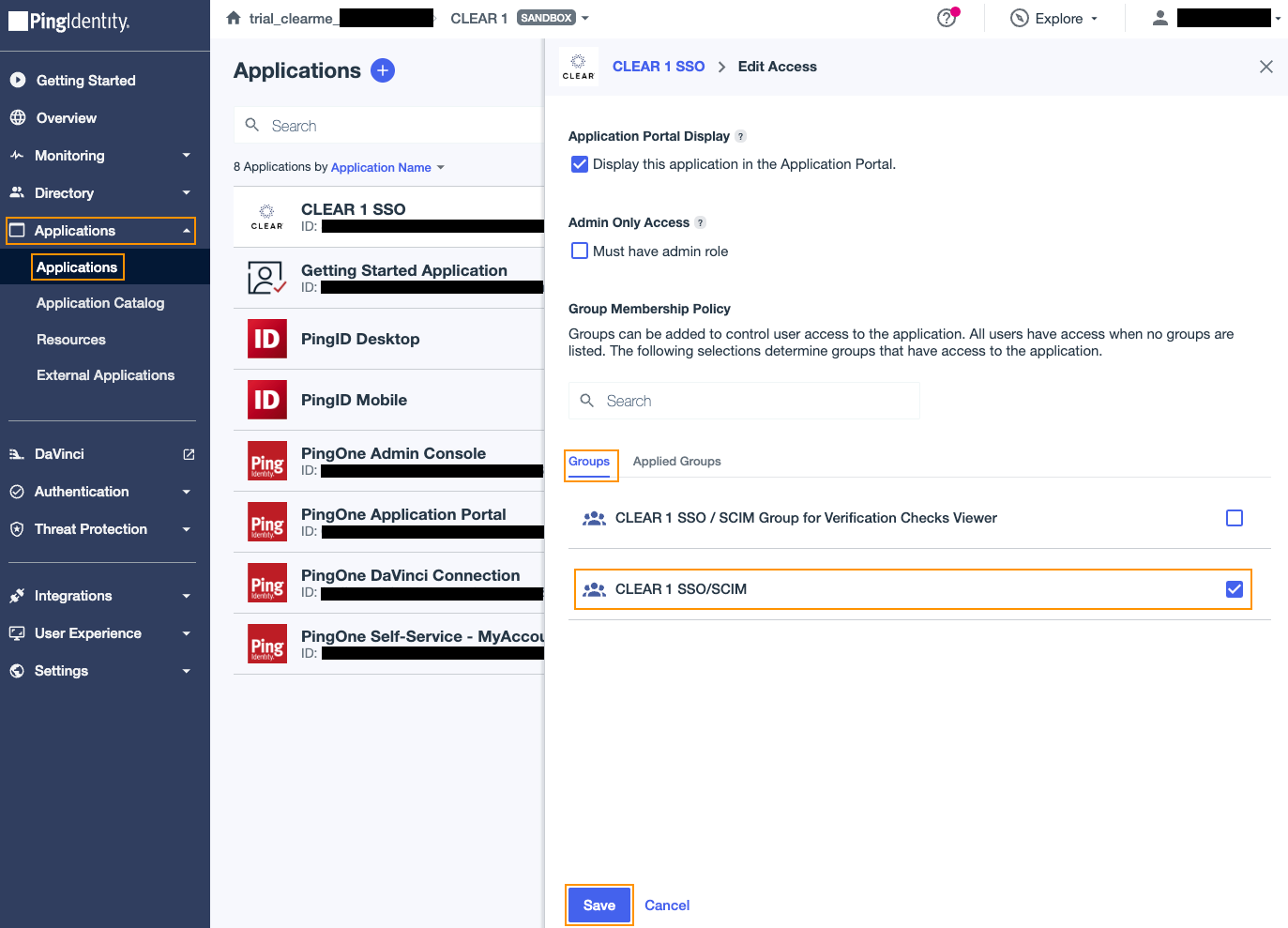Viewport: 1288px width, 928px height.
Task: Close the Edit Access panel
Action: tap(1266, 67)
